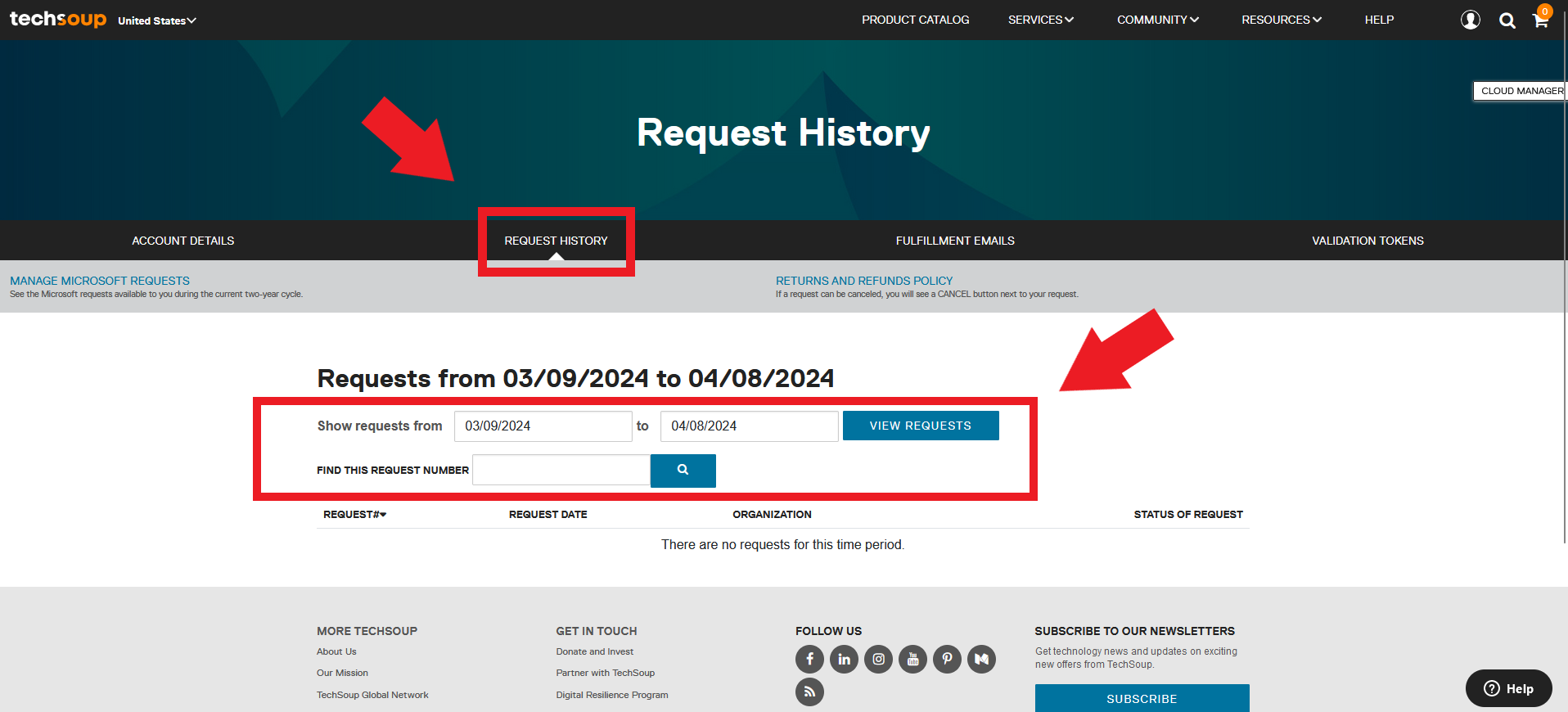Image resolution: width=1568 pixels, height=712 pixels.
Task: Open the About Us footer link
Action: pos(336,651)
